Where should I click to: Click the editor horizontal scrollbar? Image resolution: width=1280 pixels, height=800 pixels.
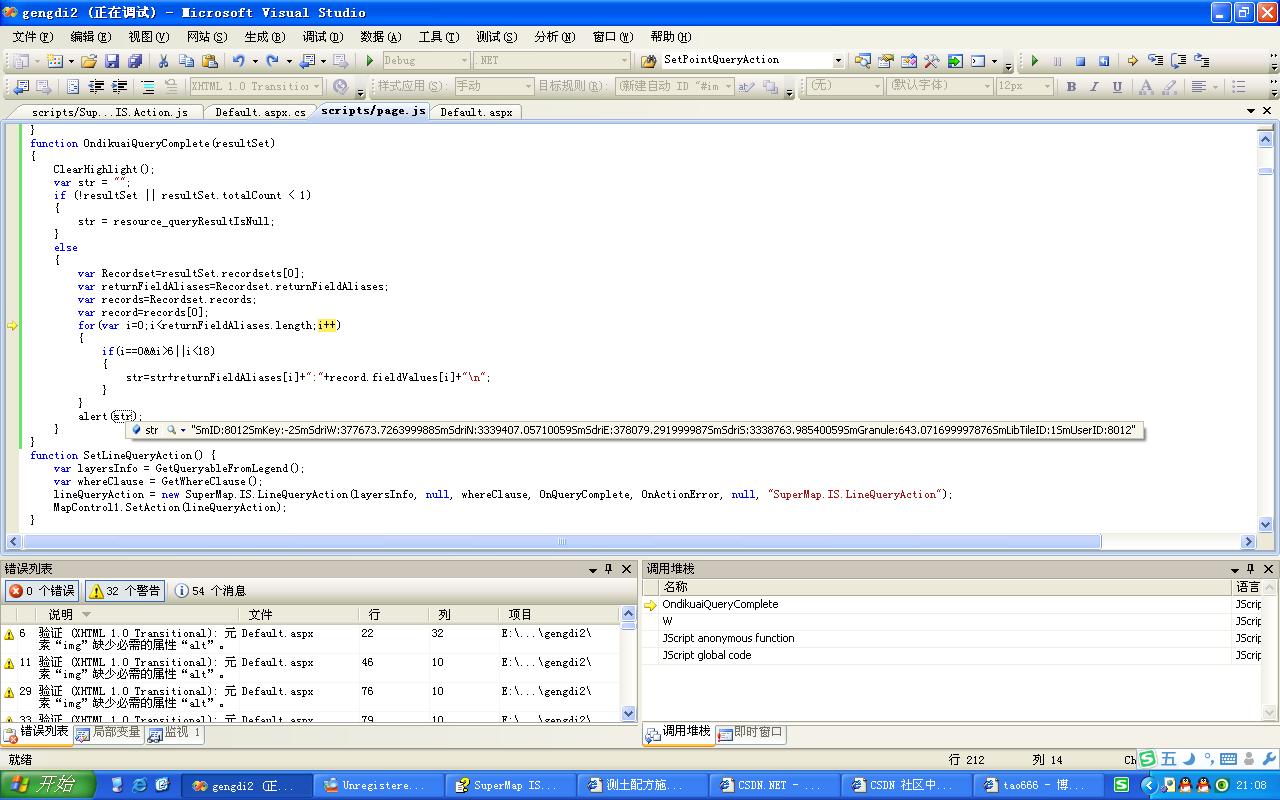tap(631, 542)
